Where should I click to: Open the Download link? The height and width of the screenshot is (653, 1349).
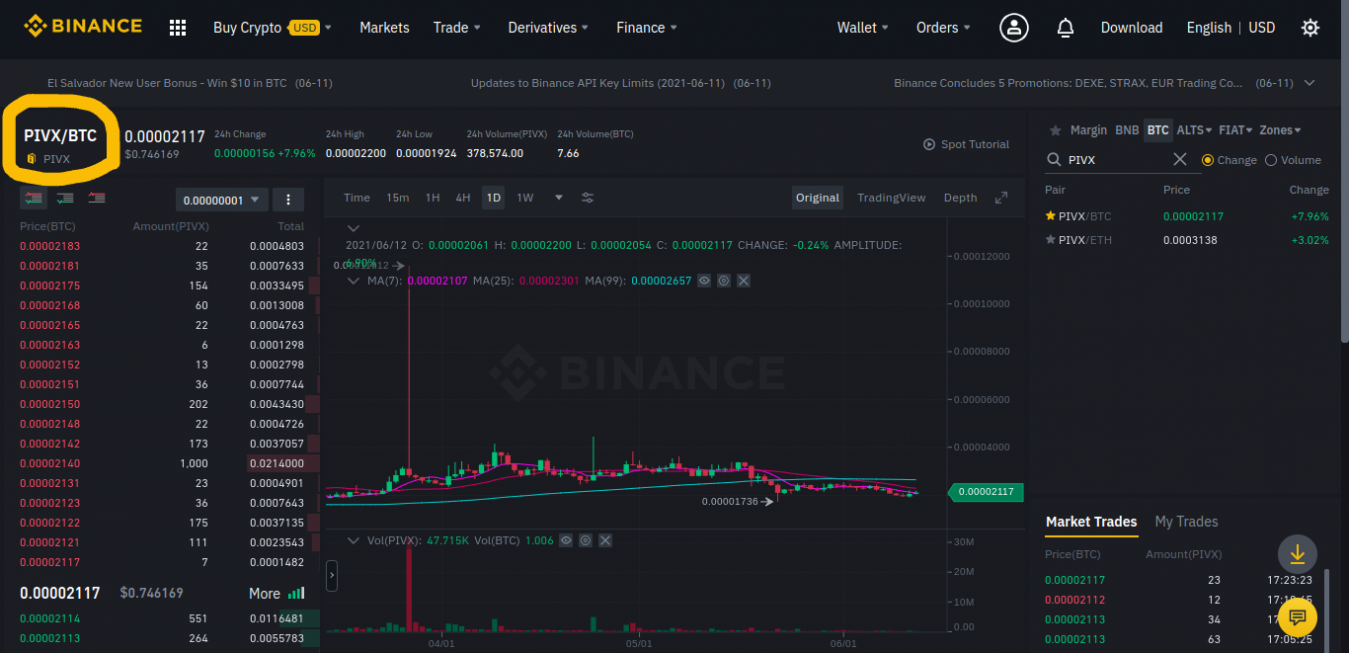click(x=1131, y=28)
